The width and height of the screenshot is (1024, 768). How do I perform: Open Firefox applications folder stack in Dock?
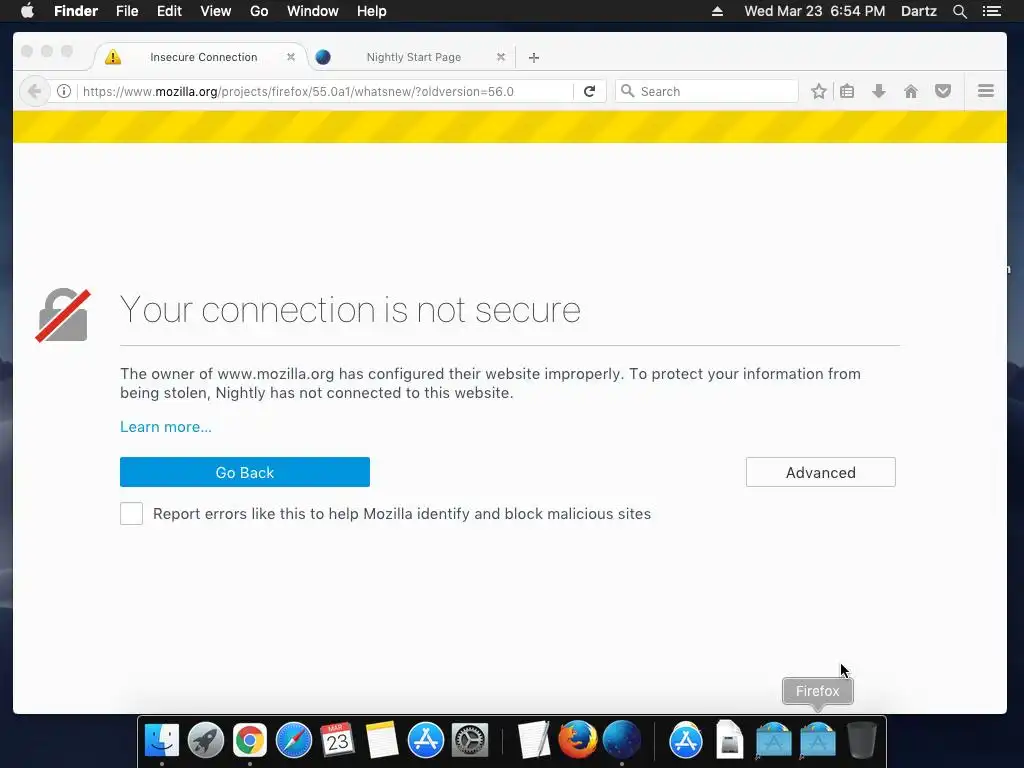(x=818, y=741)
